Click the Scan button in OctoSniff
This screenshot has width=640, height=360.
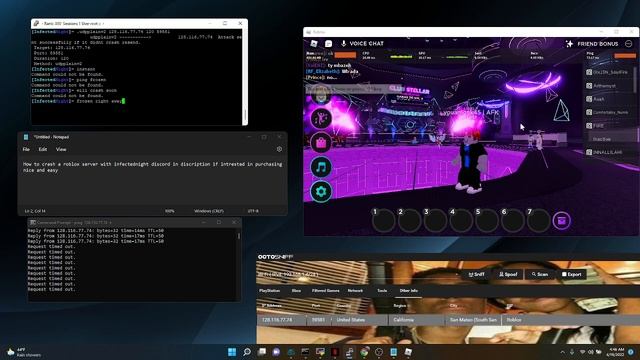(540, 274)
